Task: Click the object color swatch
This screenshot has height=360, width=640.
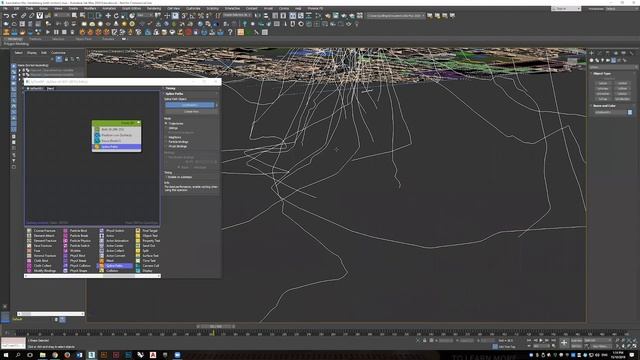Action: coord(630,112)
